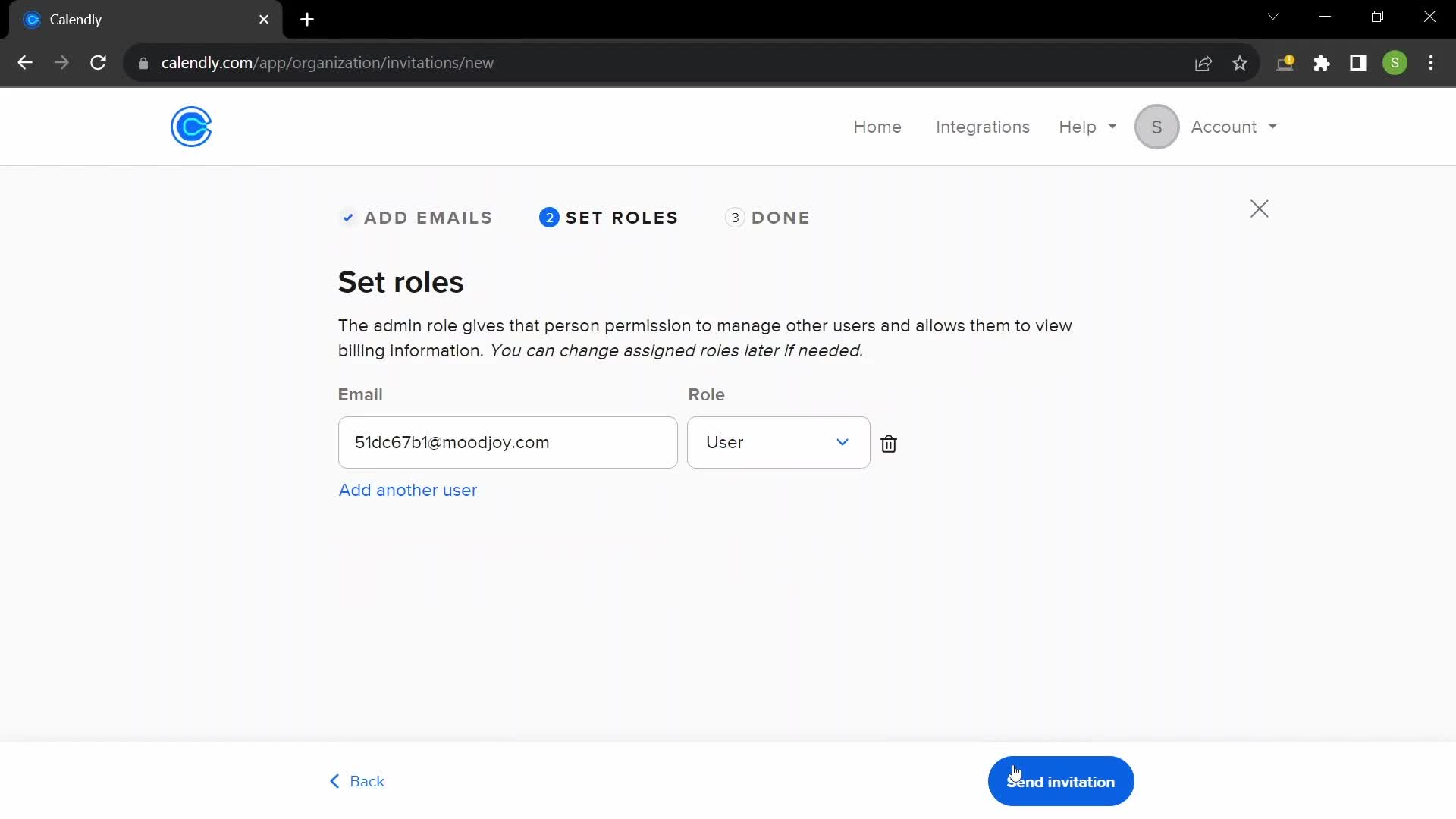Click the Send invitation button

pyautogui.click(x=1060, y=782)
